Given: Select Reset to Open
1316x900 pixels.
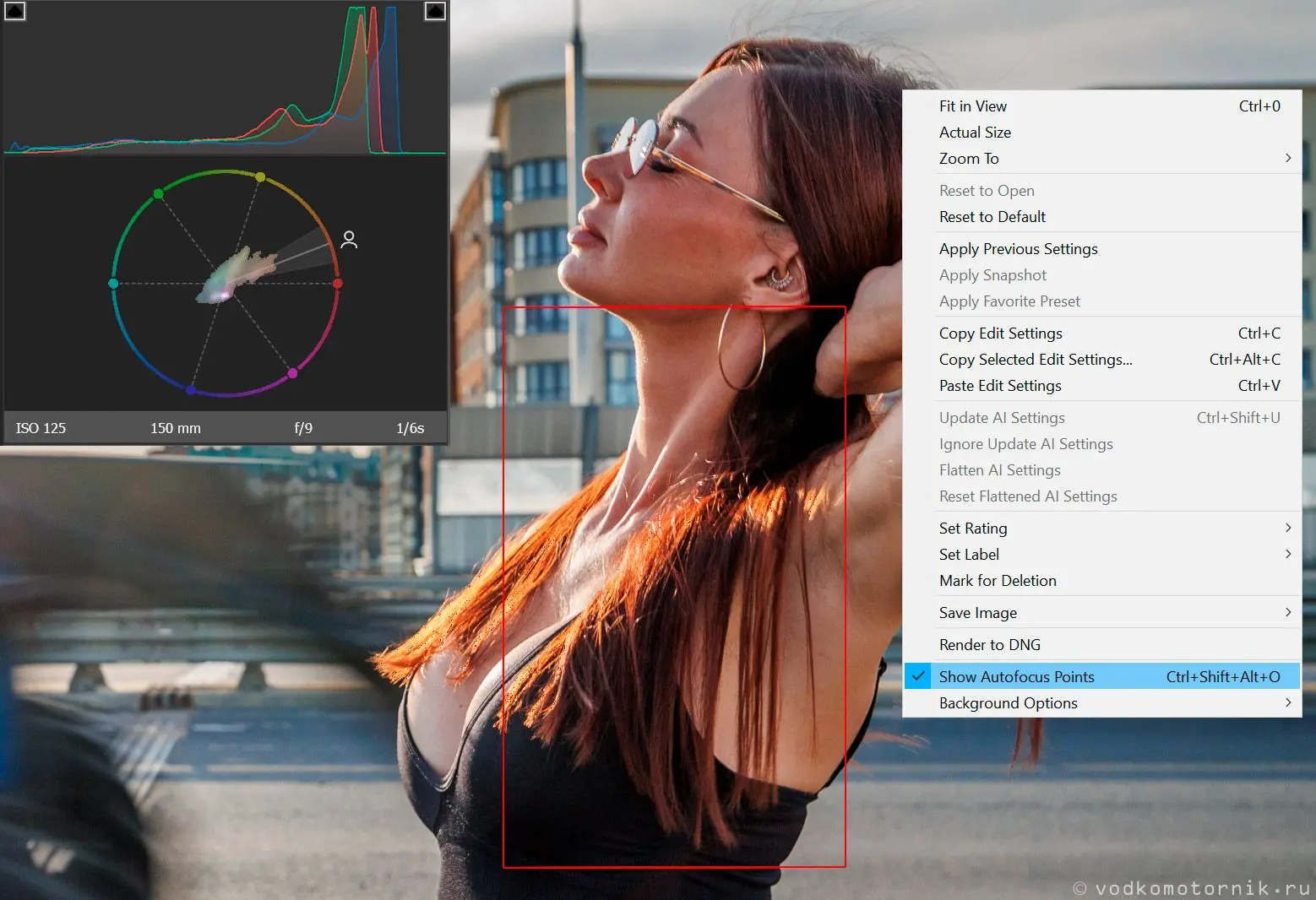Looking at the screenshot, I should pos(1102,191).
